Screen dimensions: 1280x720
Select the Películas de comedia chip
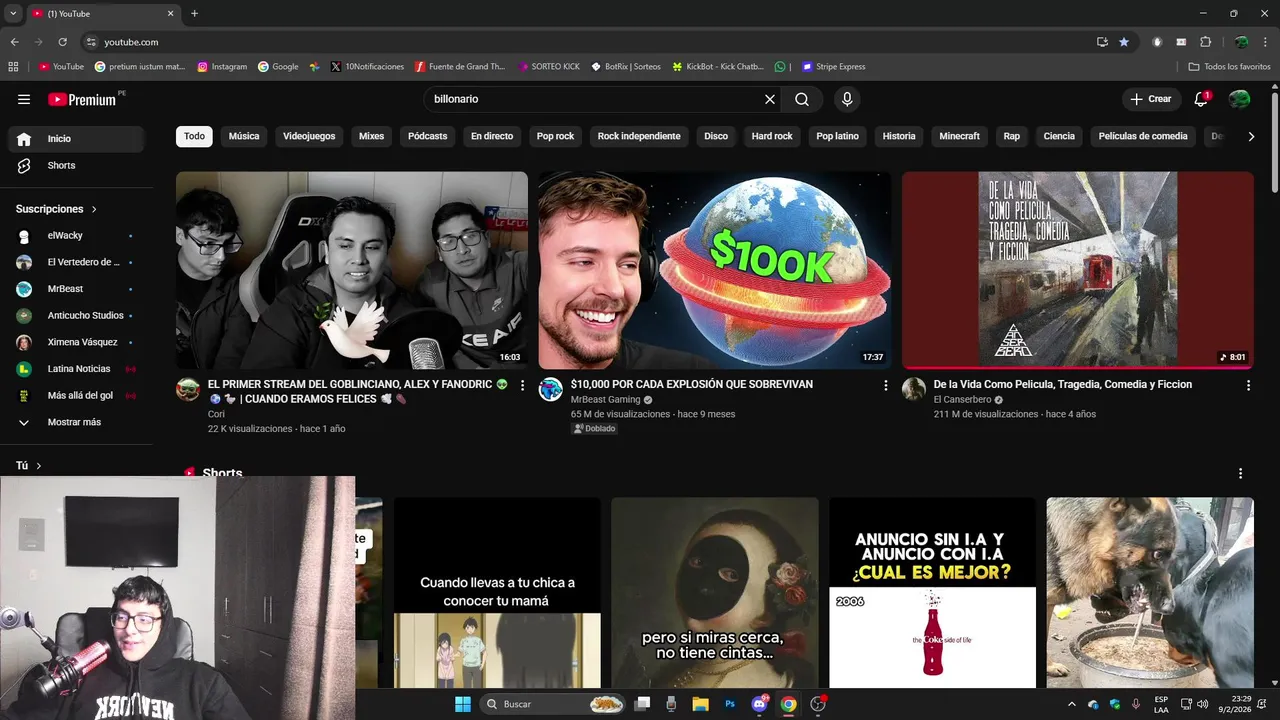pyautogui.click(x=1143, y=136)
